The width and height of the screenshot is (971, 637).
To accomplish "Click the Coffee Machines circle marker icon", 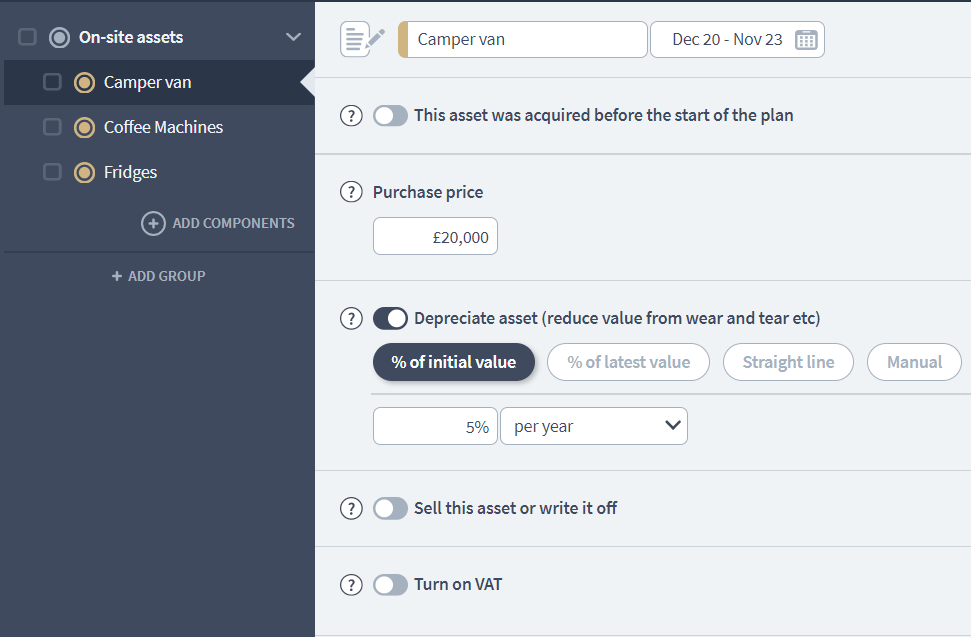I will (85, 128).
